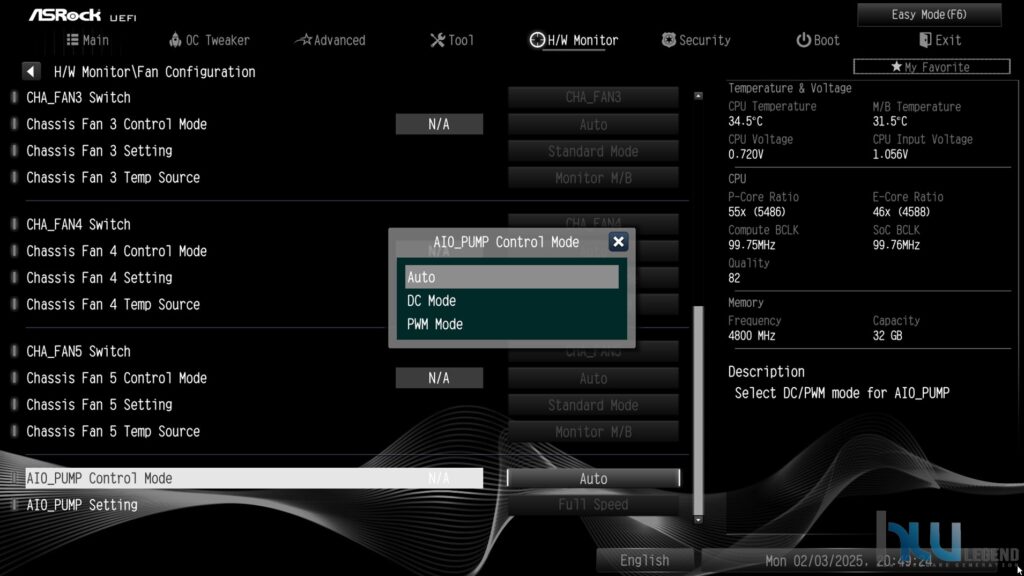1024x576 pixels.
Task: Click the scrollbar down arrow
Action: [698, 520]
